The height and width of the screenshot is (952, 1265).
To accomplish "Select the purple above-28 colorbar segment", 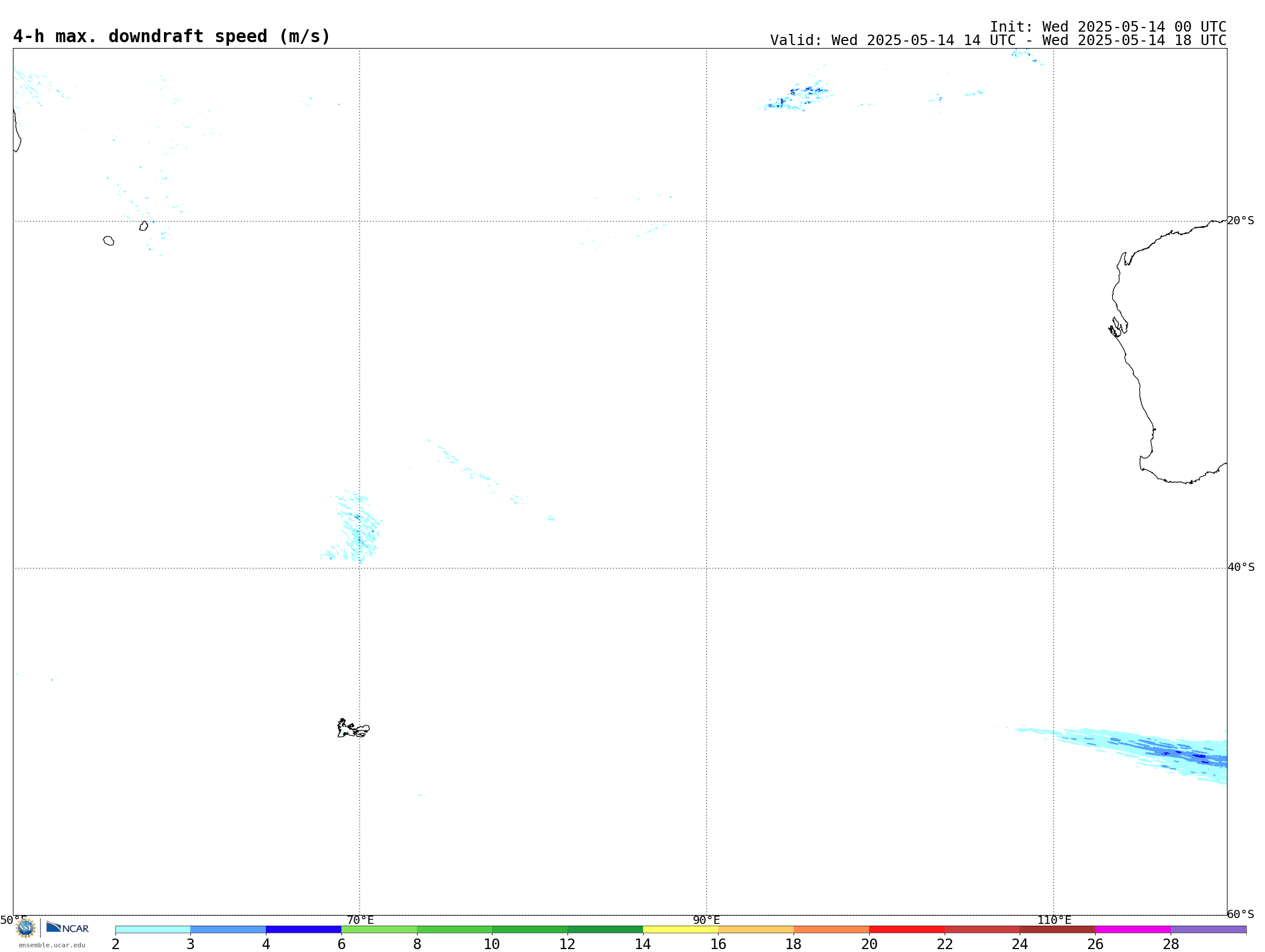I will (1208, 929).
